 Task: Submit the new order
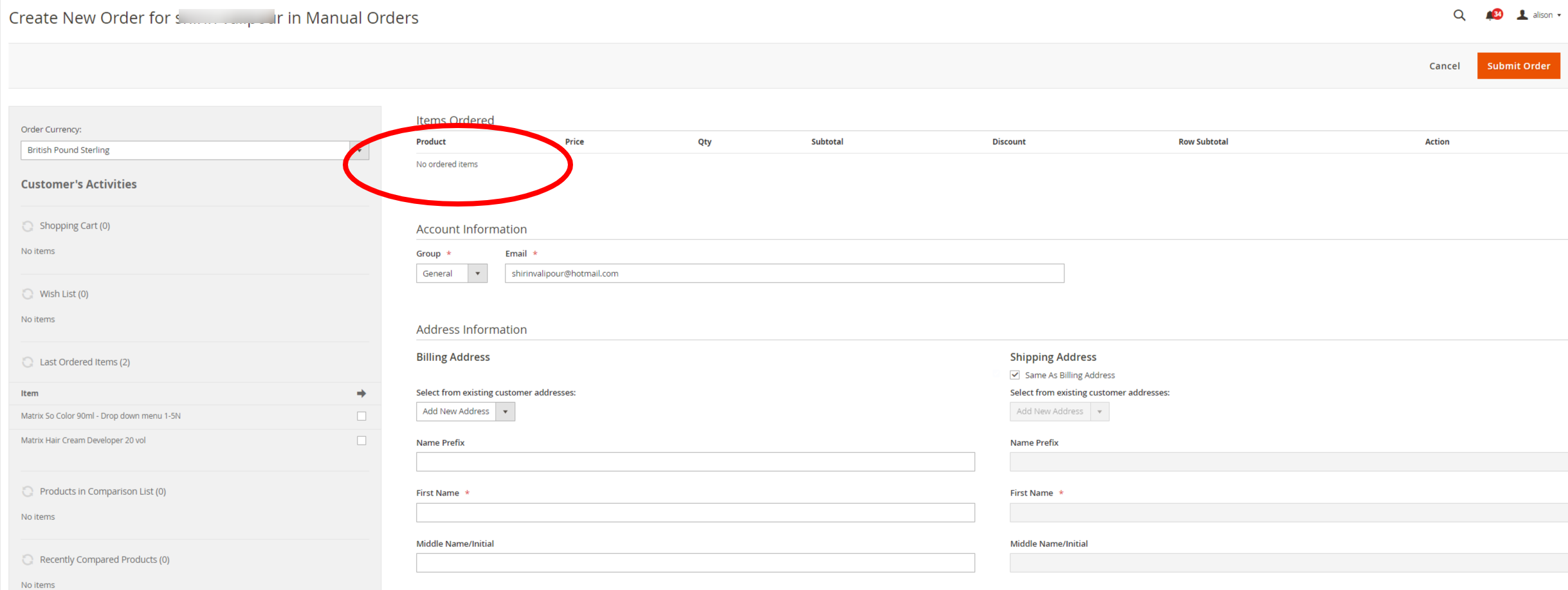(1518, 65)
